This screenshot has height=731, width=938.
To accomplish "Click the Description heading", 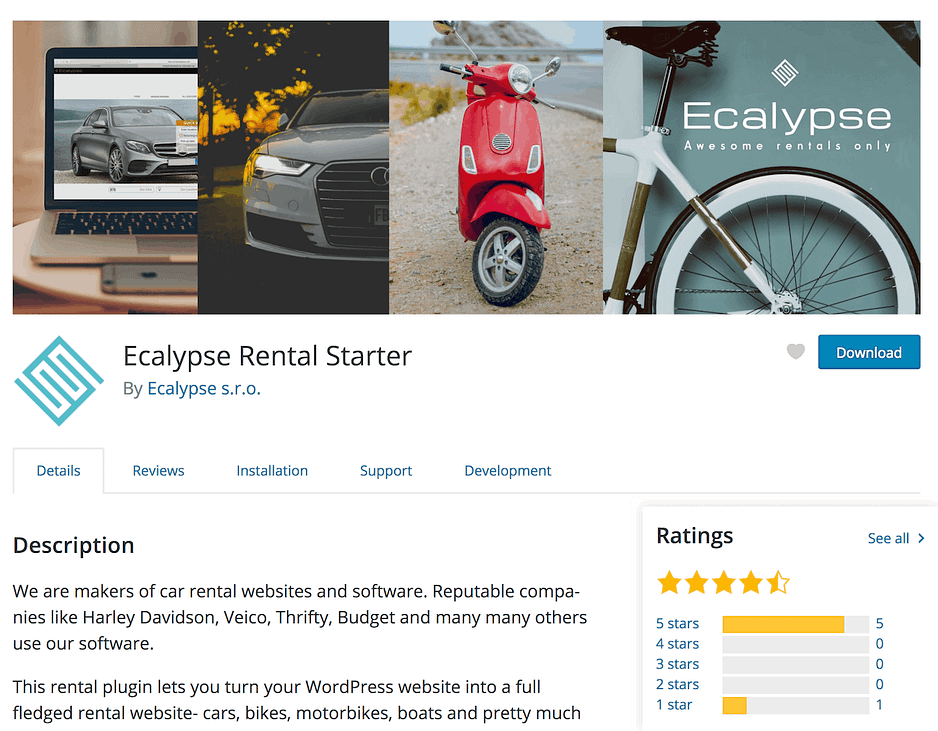I will (74, 546).
